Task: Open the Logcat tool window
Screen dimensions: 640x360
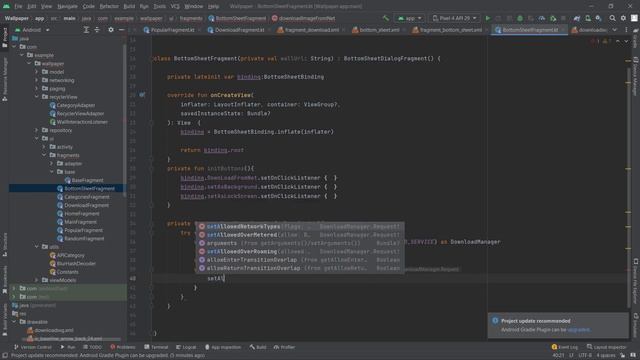Action: tap(186, 347)
